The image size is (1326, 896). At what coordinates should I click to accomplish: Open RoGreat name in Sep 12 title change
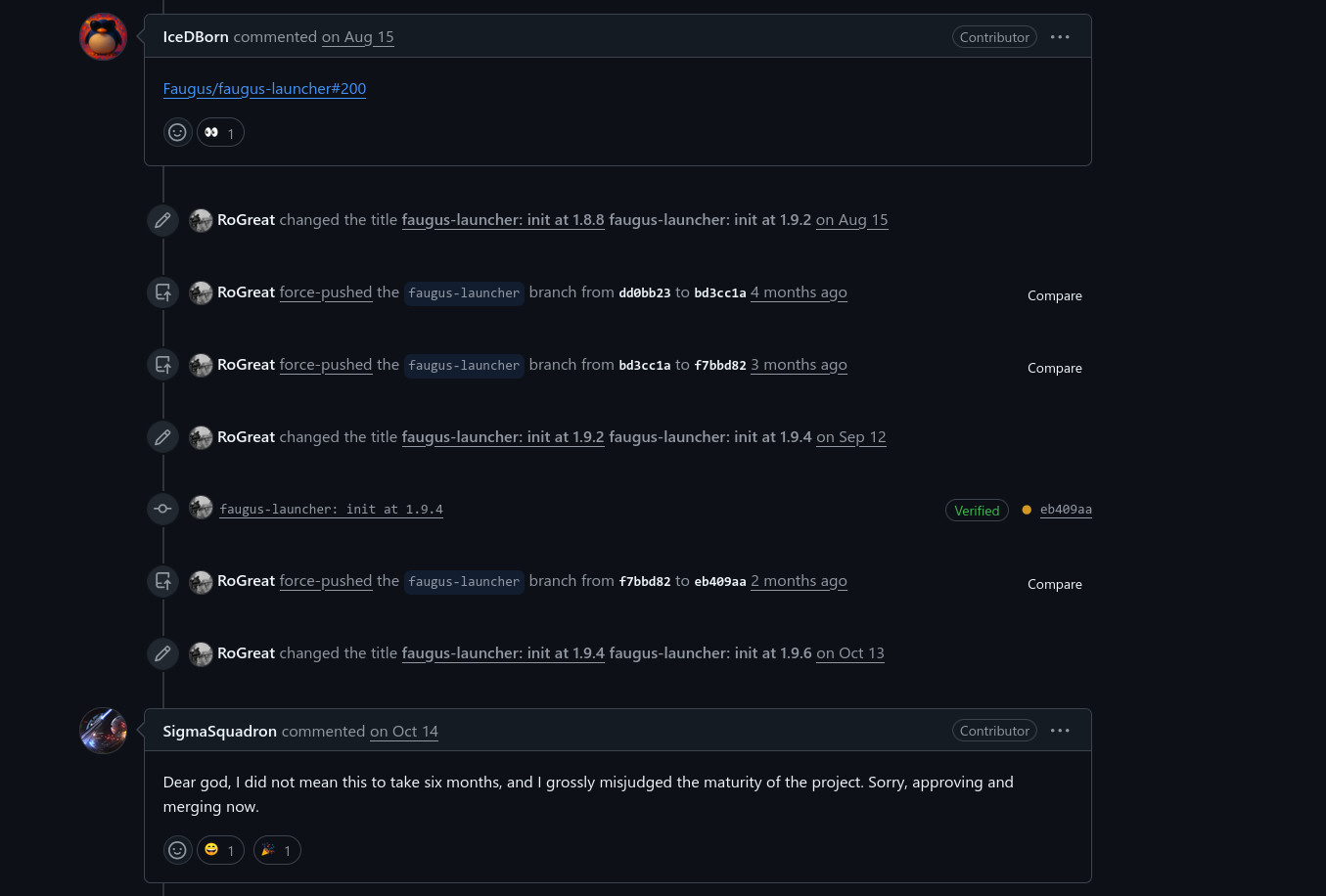[x=246, y=437]
